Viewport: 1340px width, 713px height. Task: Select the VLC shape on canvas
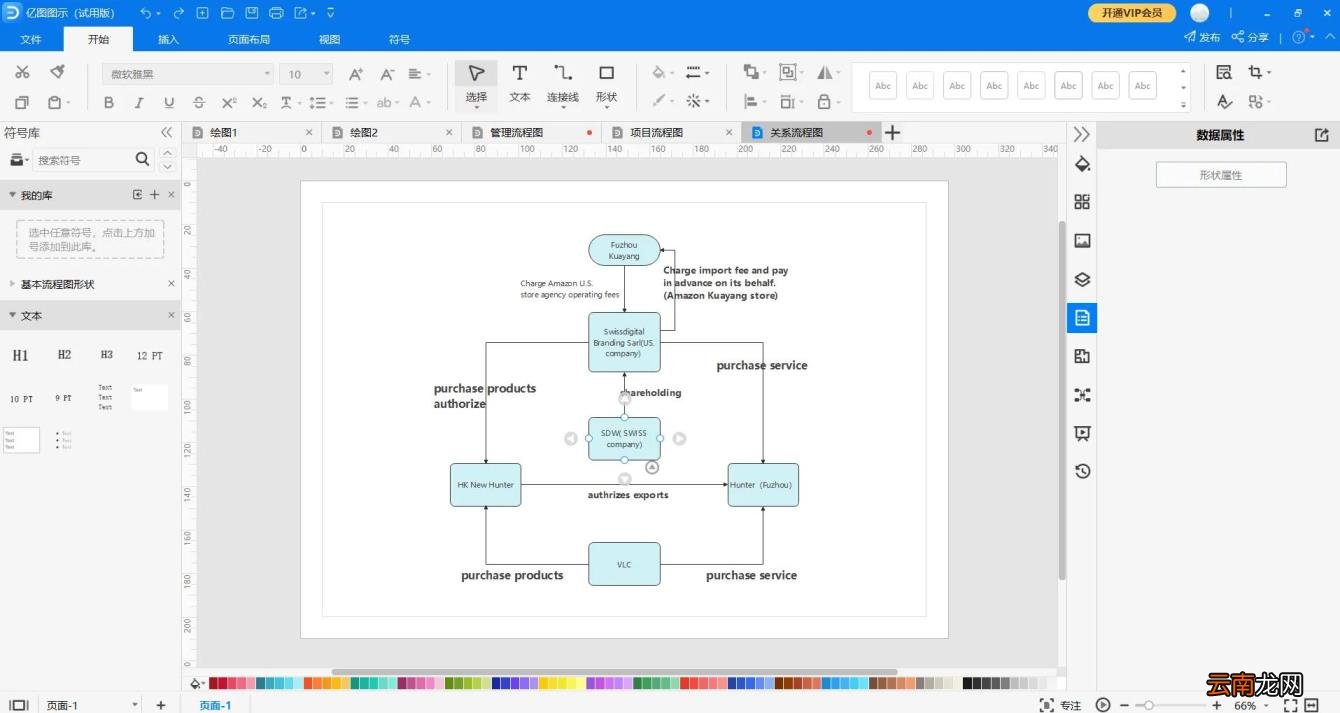click(x=624, y=564)
